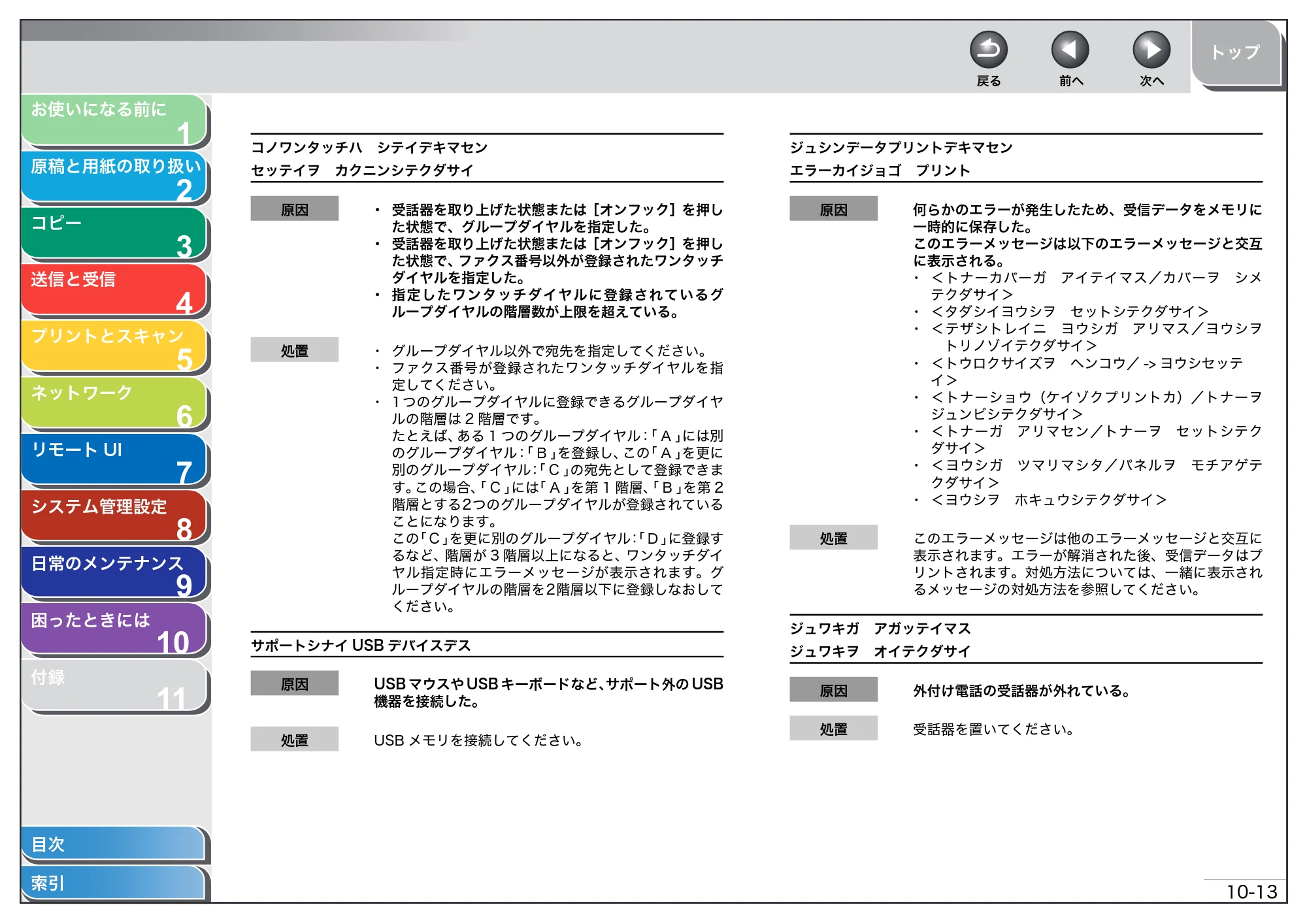The width and height of the screenshot is (1307, 924).
Task: Click heading コノワンタッチハ シテイデキマセン
Action: point(369,148)
